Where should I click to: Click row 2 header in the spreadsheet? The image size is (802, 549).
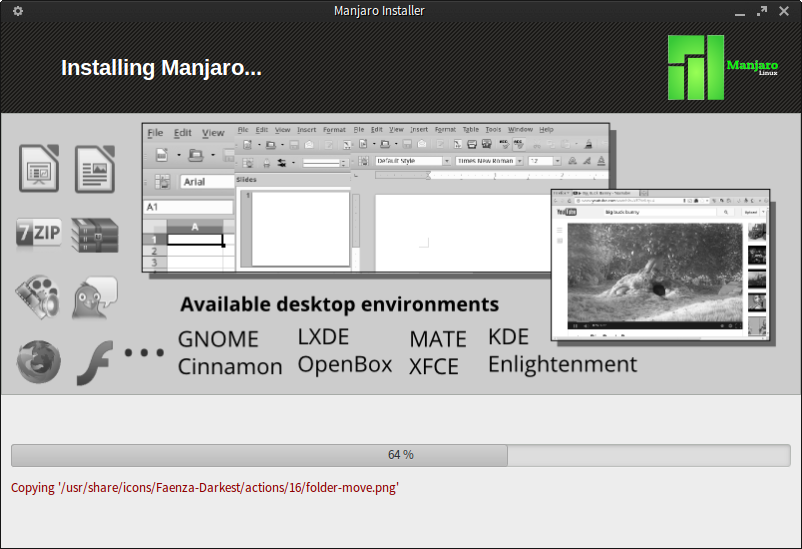pos(154,251)
